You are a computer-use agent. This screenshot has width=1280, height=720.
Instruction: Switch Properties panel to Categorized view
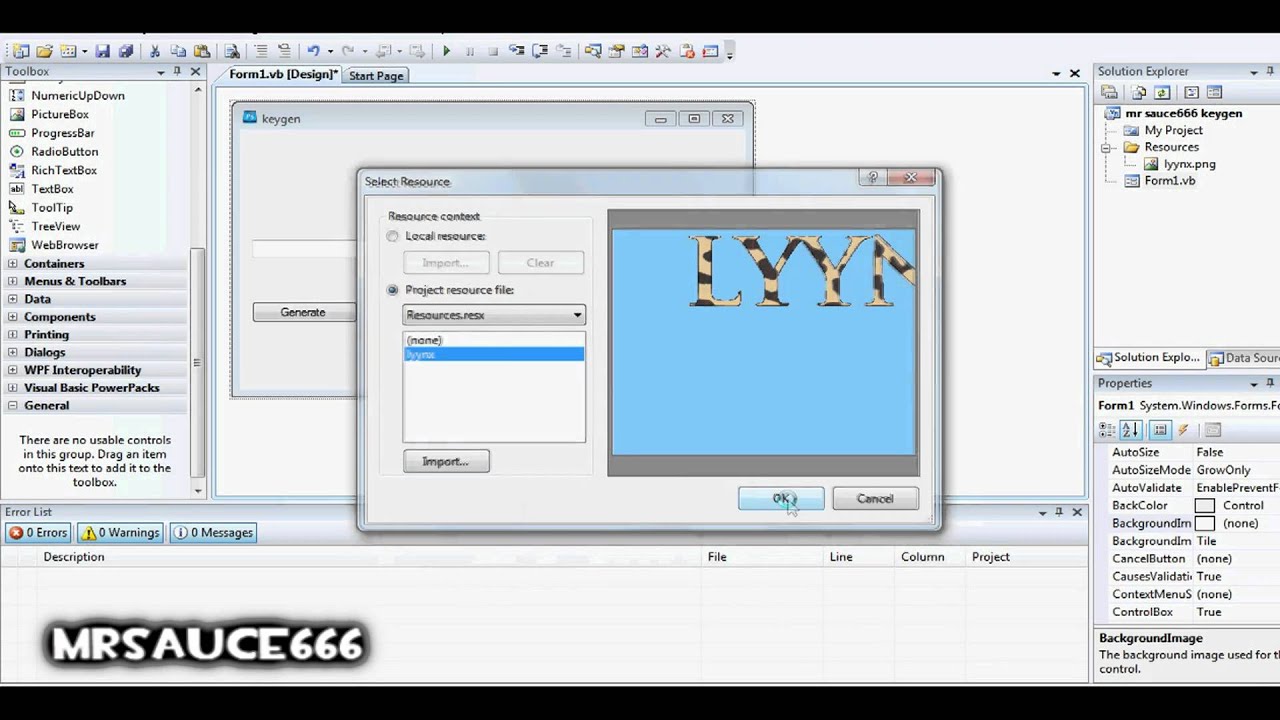point(1107,430)
